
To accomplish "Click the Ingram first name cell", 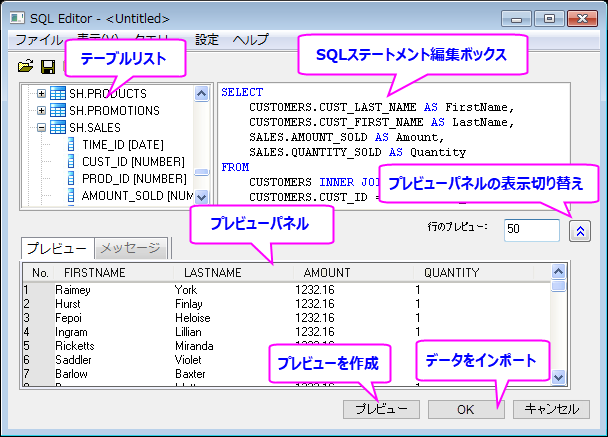I will pos(71,332).
